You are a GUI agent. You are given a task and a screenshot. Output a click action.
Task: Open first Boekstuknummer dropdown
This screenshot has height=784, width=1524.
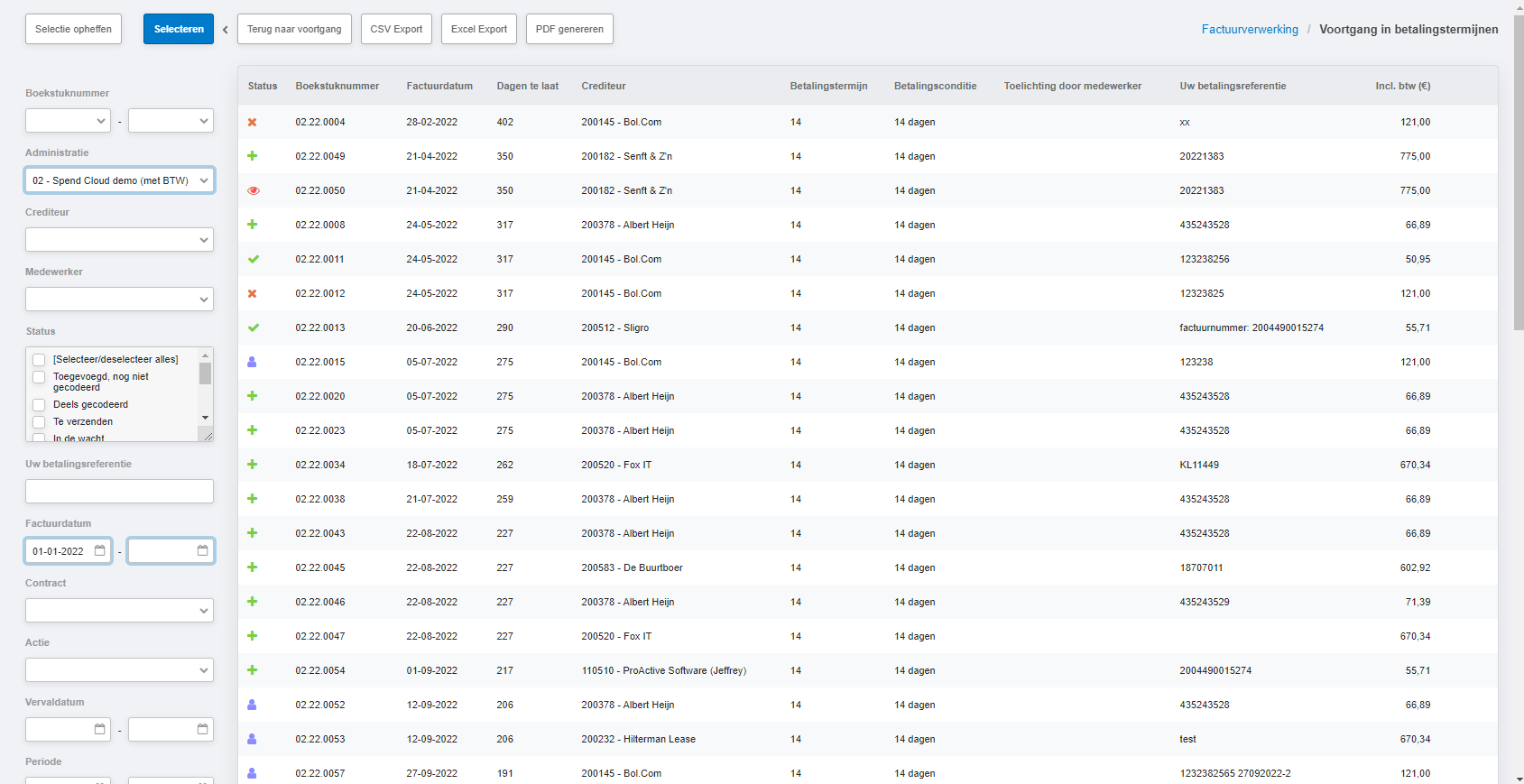(x=68, y=121)
